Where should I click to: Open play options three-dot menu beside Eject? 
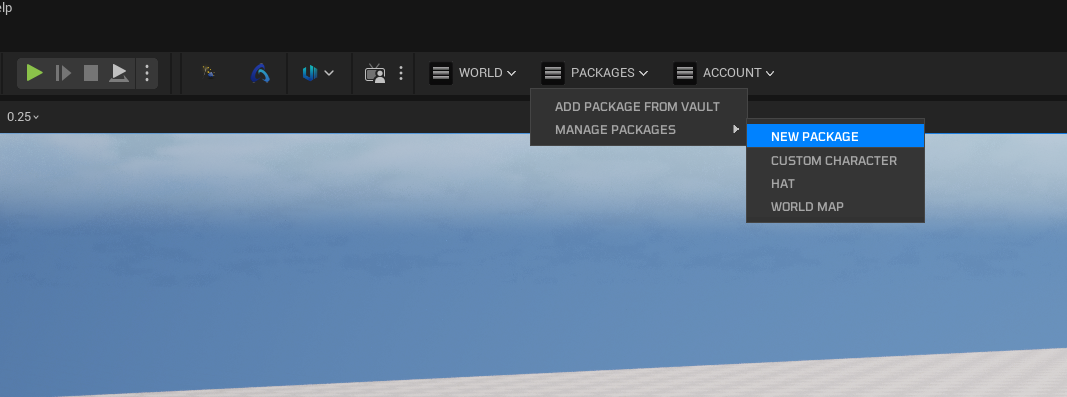(x=147, y=73)
